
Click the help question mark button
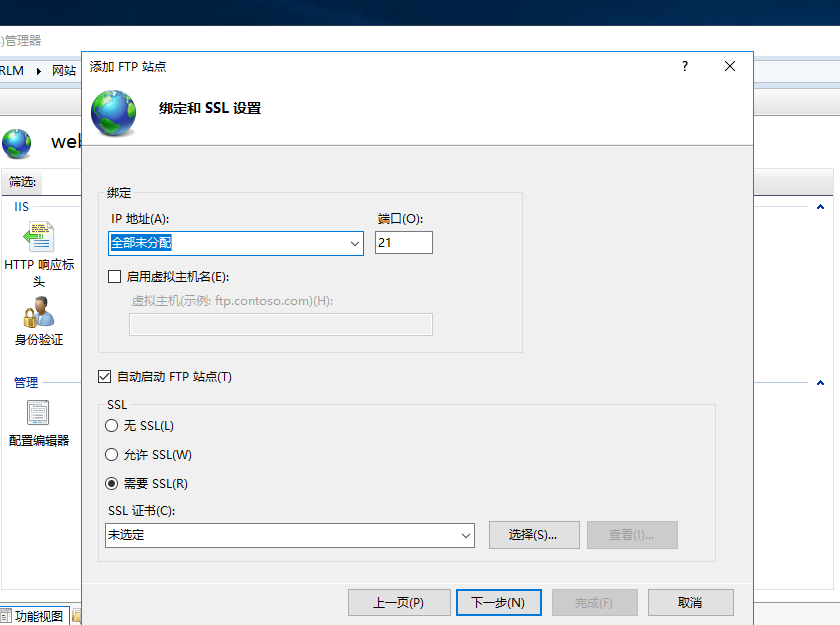[685, 66]
